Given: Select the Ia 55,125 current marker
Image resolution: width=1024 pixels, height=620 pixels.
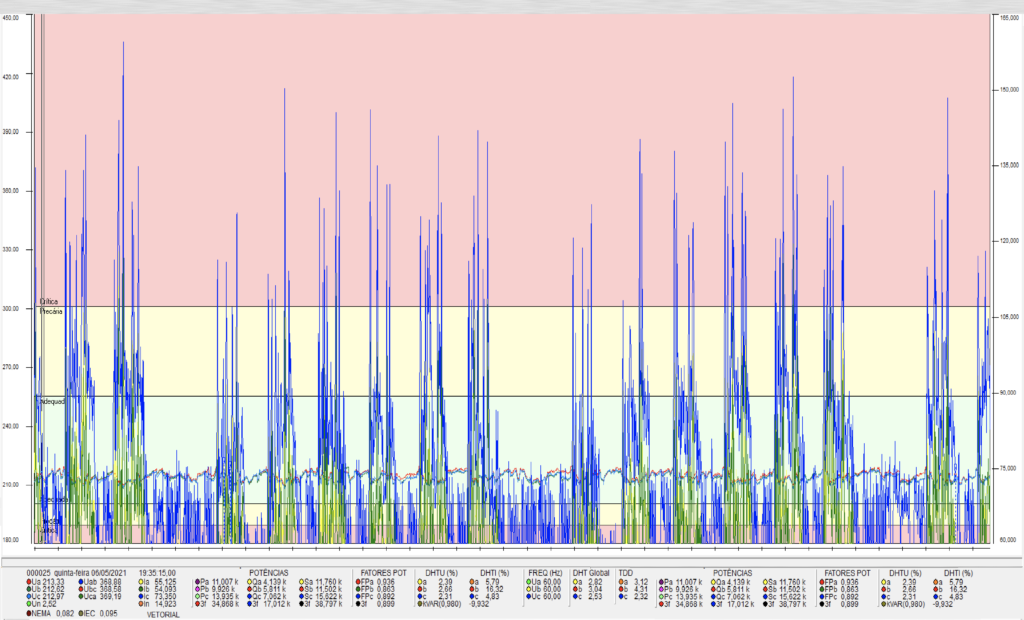Looking at the screenshot, I should pyautogui.click(x=143, y=581).
